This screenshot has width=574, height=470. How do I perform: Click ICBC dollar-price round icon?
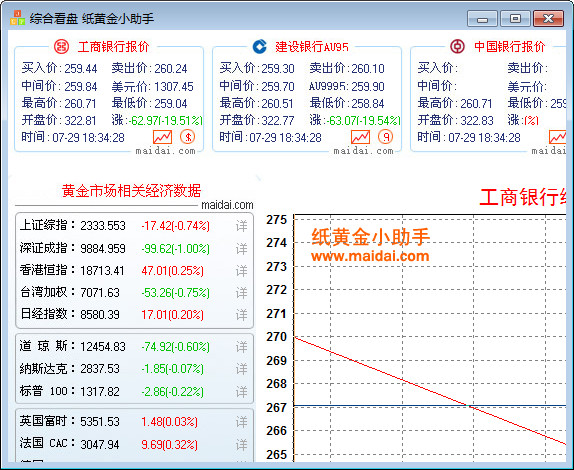point(187,137)
